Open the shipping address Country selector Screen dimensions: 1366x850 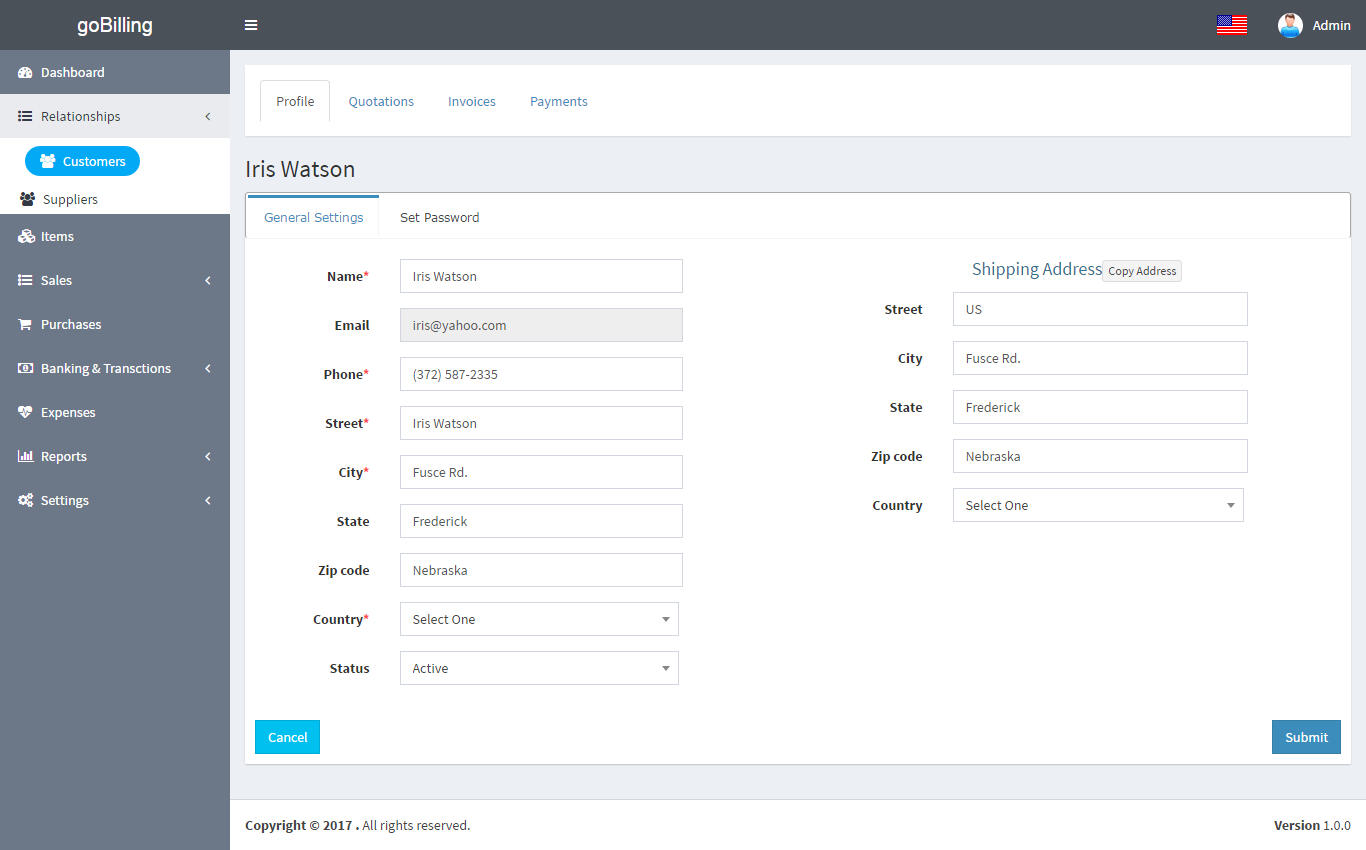[x=1097, y=505]
